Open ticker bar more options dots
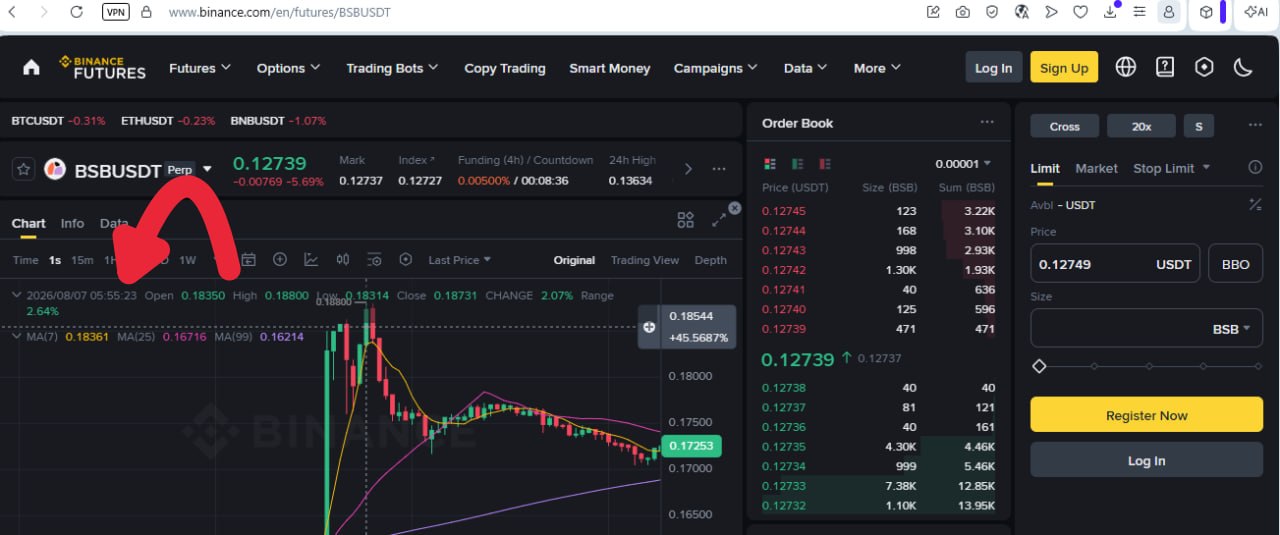Screen dimensions: 1280x535 [718, 169]
